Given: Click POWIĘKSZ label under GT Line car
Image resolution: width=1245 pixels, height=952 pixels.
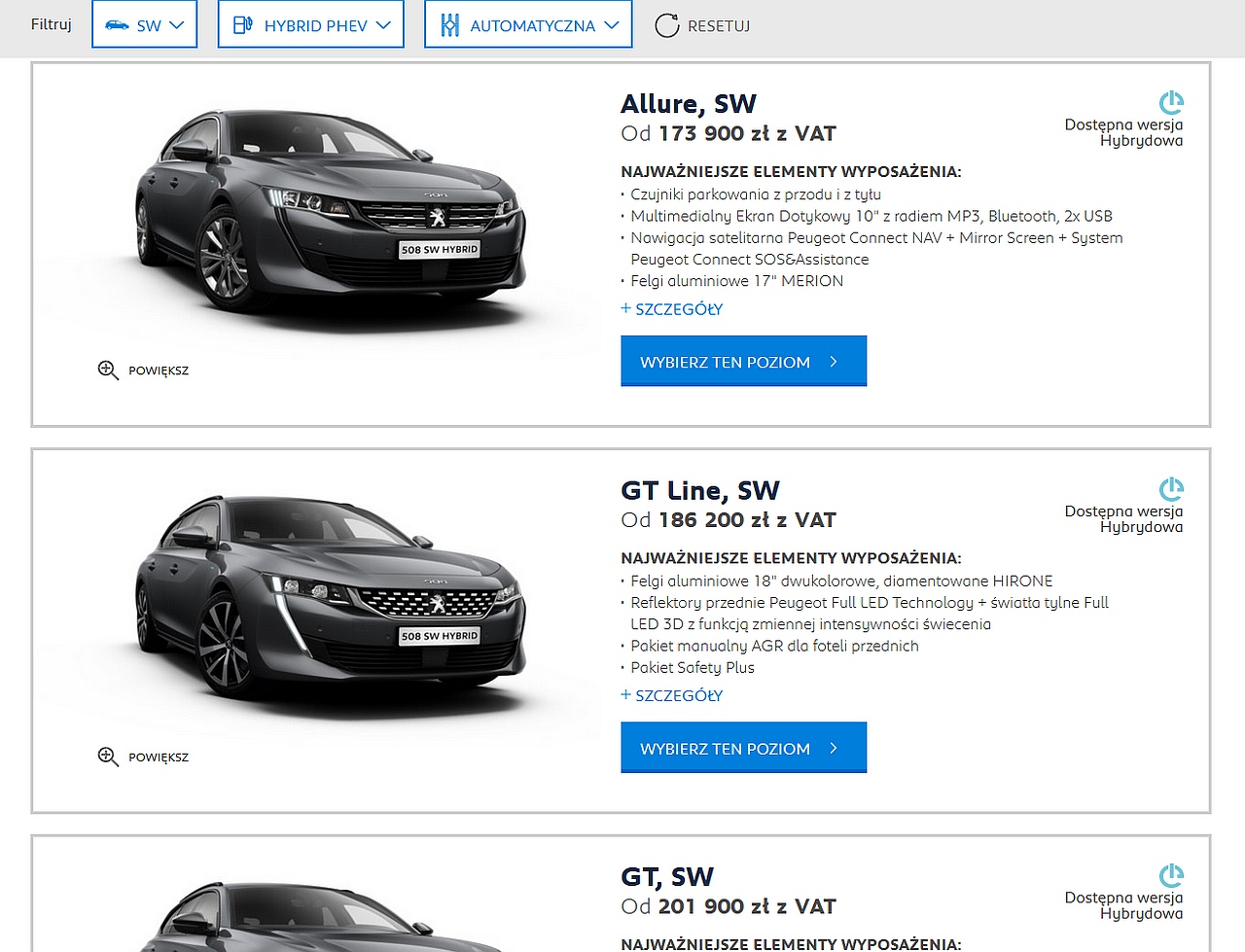Looking at the screenshot, I should point(159,757).
